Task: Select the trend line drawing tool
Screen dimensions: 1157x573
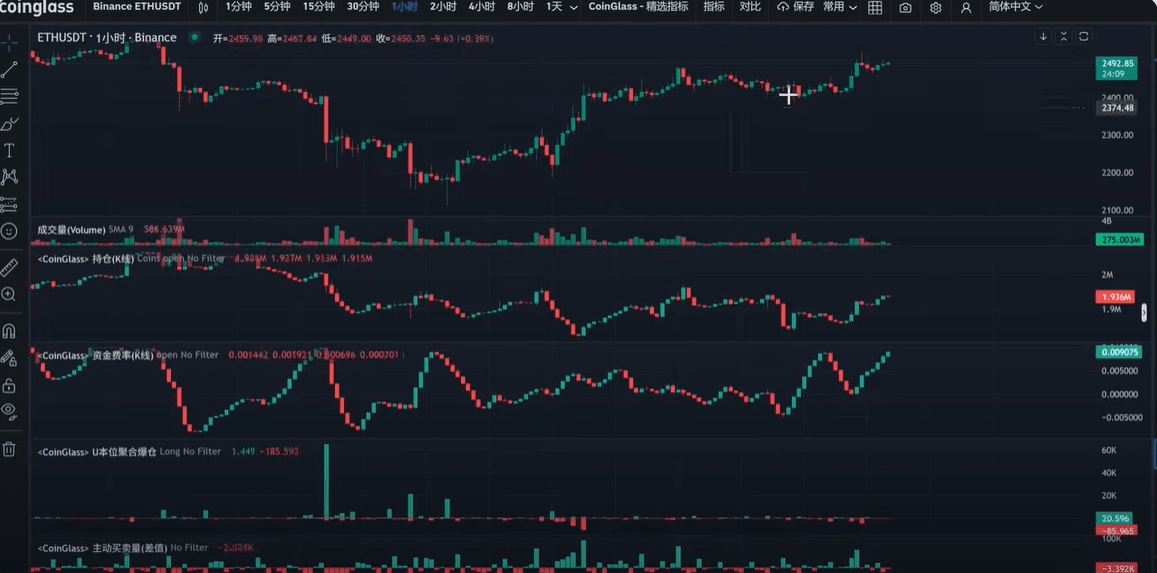Action: pyautogui.click(x=9, y=70)
